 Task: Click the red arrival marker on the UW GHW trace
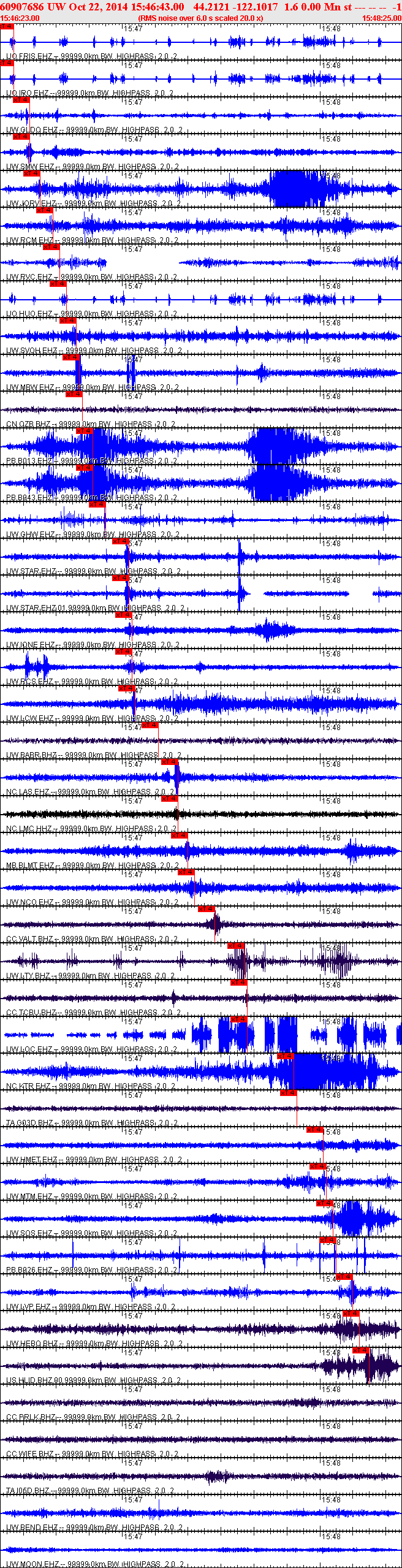click(97, 504)
